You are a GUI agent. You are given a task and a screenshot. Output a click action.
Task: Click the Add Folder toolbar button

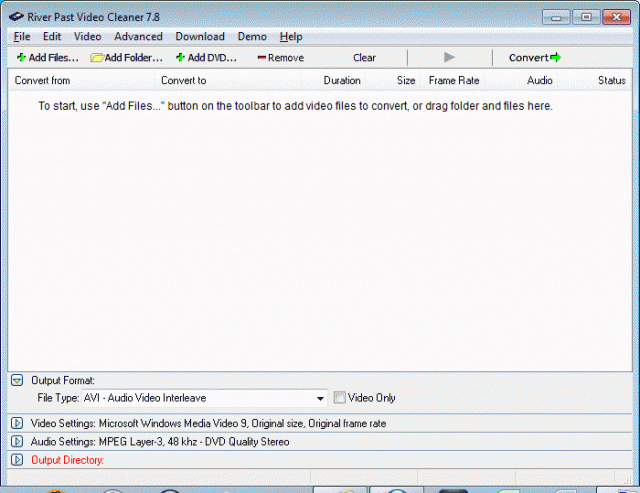[127, 58]
